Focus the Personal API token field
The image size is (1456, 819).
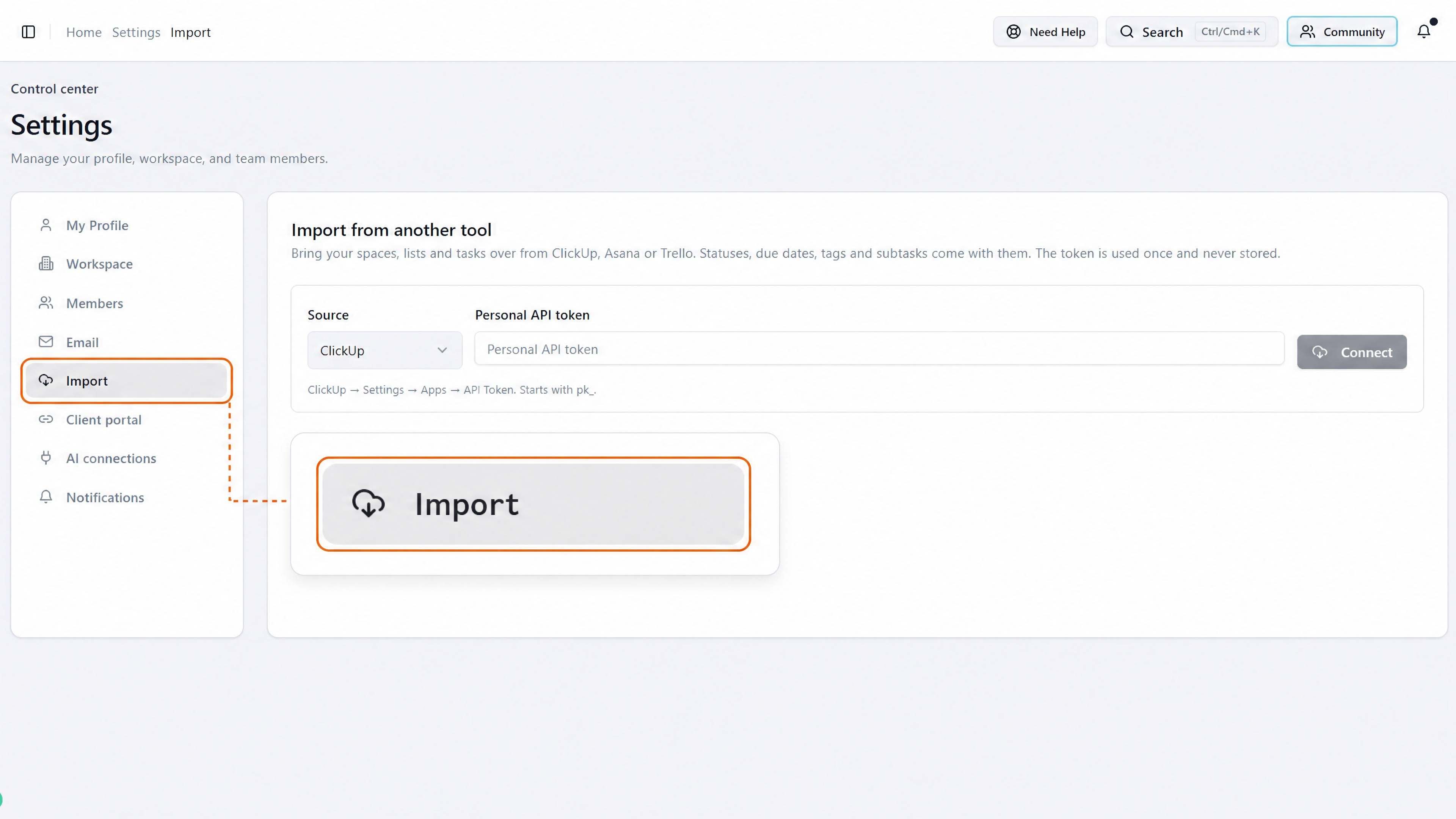tap(879, 349)
